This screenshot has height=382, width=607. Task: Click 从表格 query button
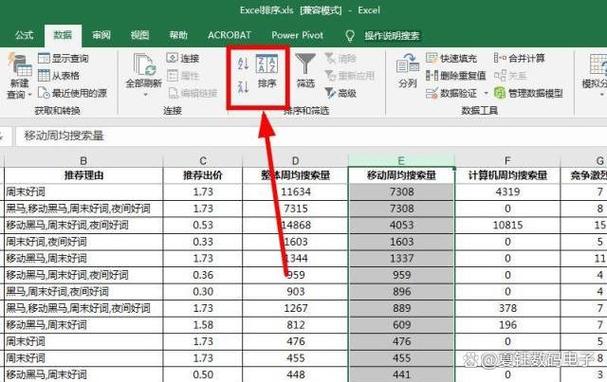click(x=59, y=75)
